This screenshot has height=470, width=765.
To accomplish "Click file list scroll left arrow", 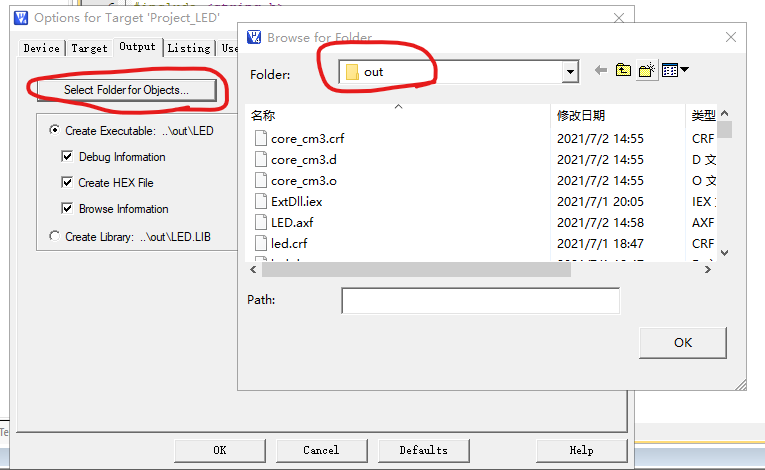I will (x=253, y=269).
